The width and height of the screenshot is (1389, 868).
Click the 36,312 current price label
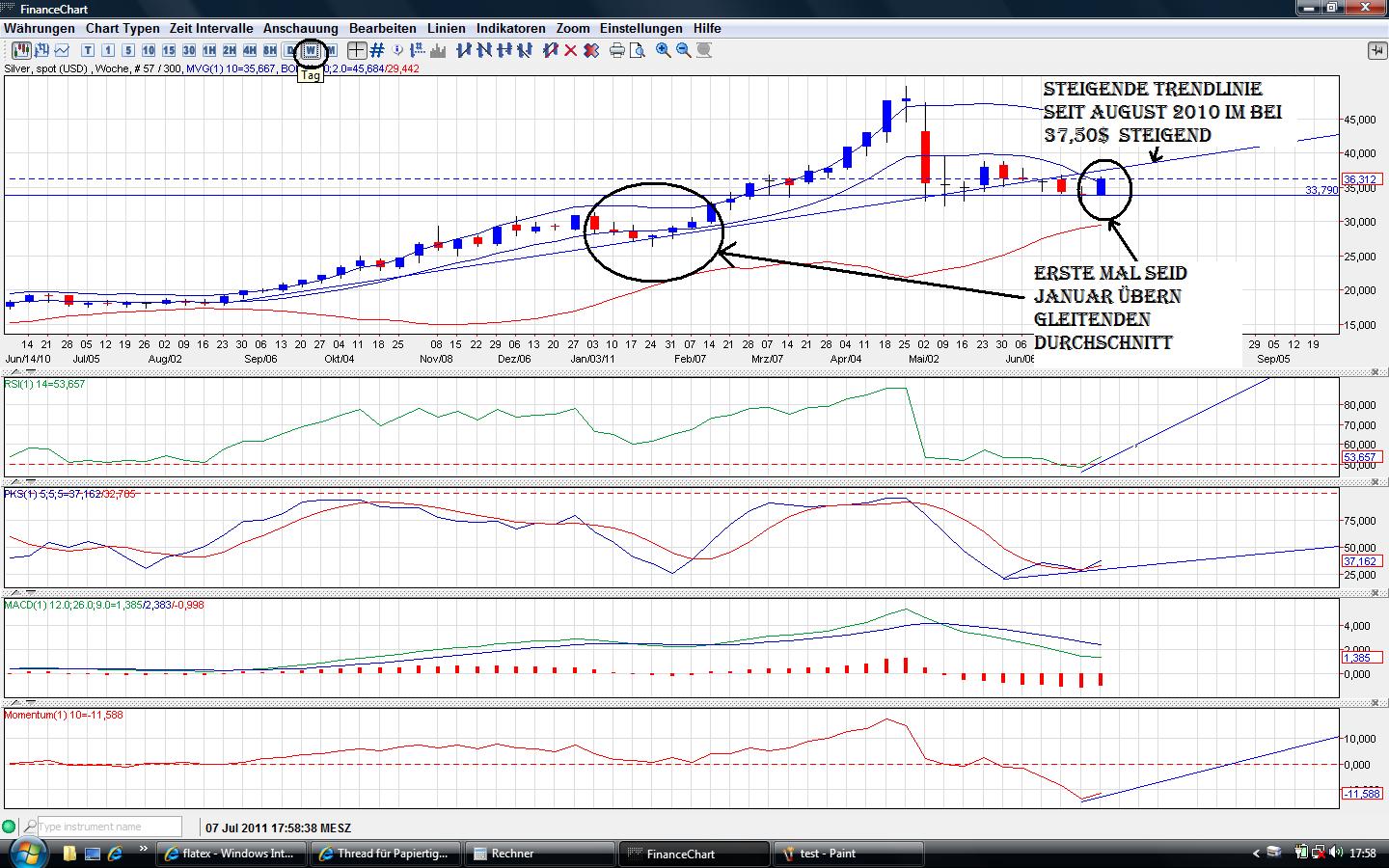click(1360, 179)
